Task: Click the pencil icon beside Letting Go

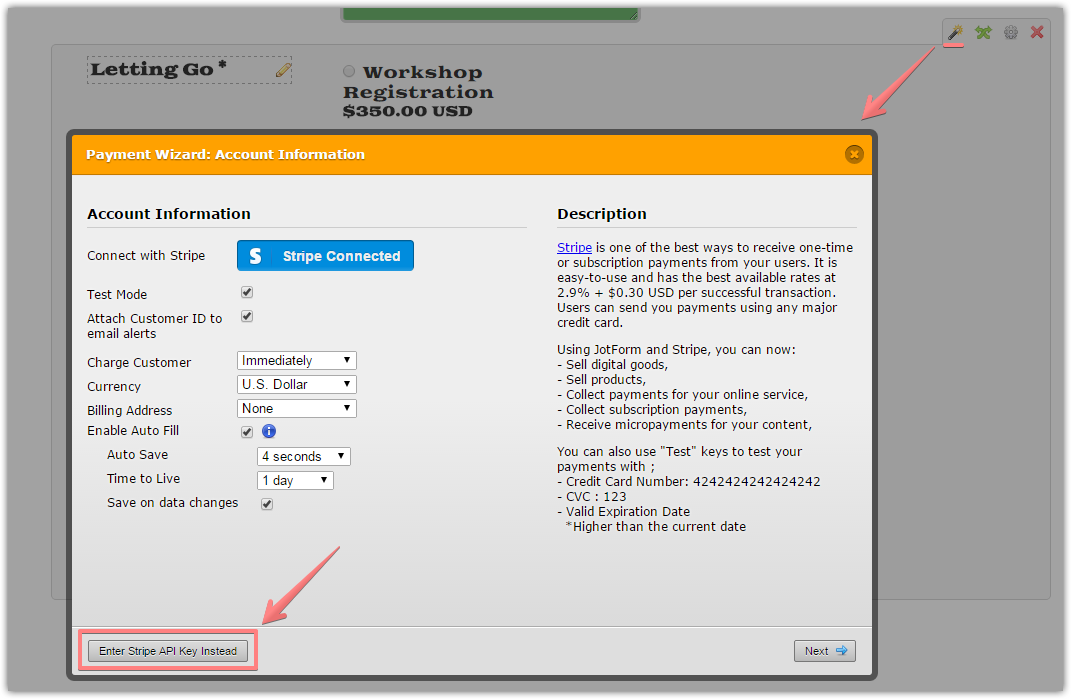Action: 283,70
